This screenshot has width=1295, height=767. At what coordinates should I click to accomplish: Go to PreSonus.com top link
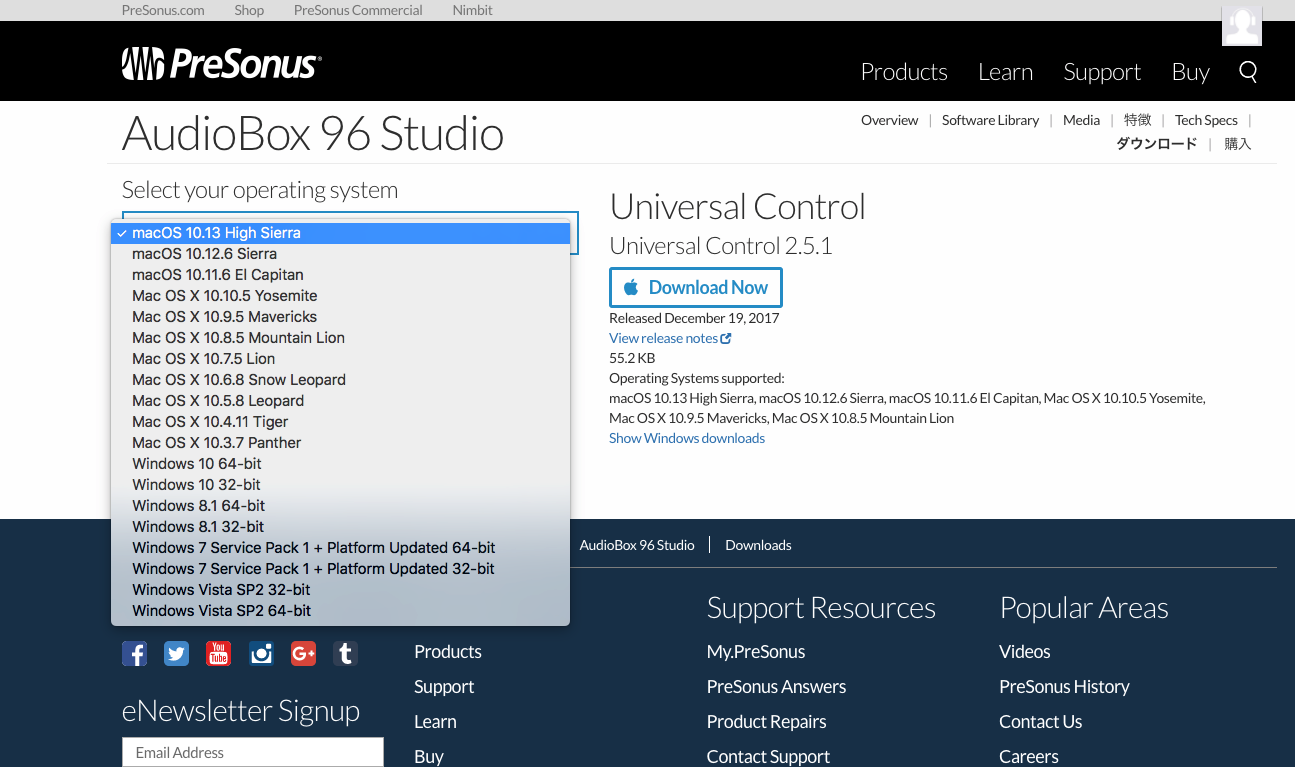tap(163, 10)
